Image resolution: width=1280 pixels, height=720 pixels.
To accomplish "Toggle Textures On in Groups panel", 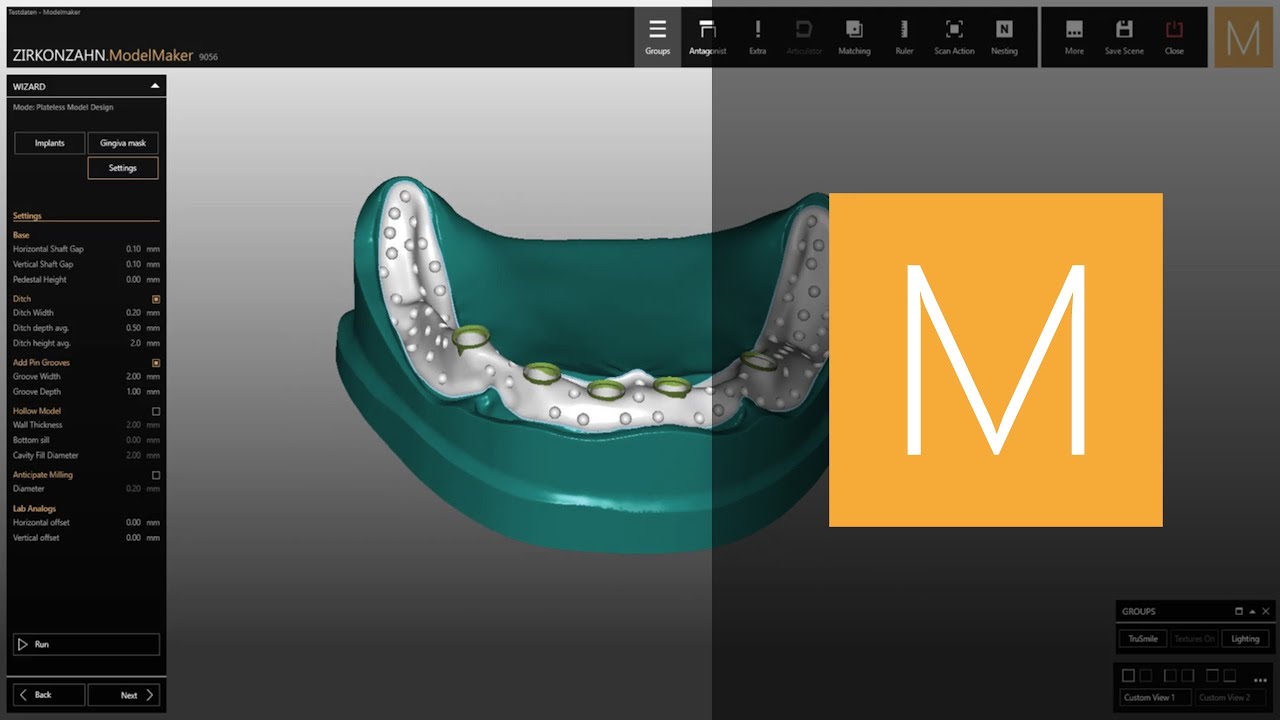I will coord(1194,638).
